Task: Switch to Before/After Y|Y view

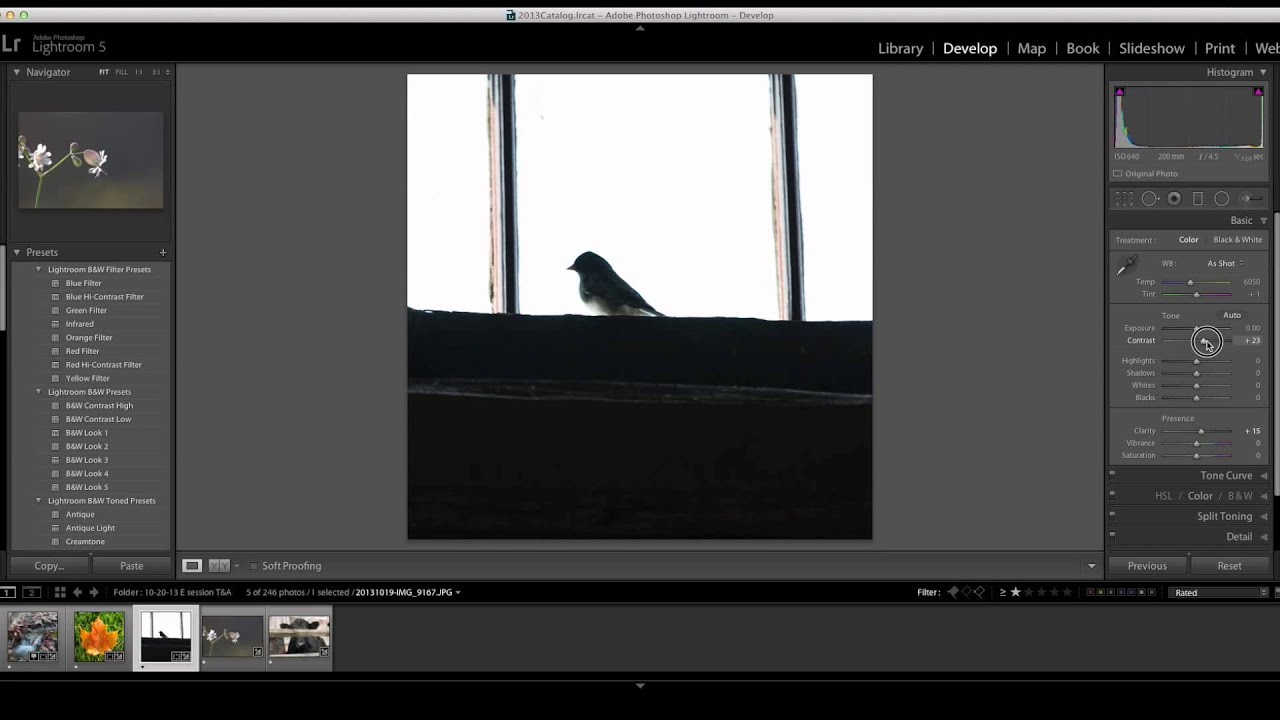Action: tap(219, 566)
